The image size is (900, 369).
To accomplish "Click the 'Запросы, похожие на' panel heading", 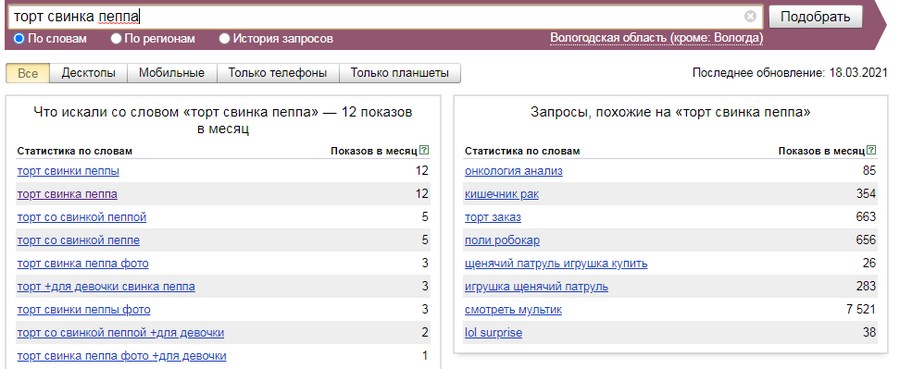I will pyautogui.click(x=670, y=112).
